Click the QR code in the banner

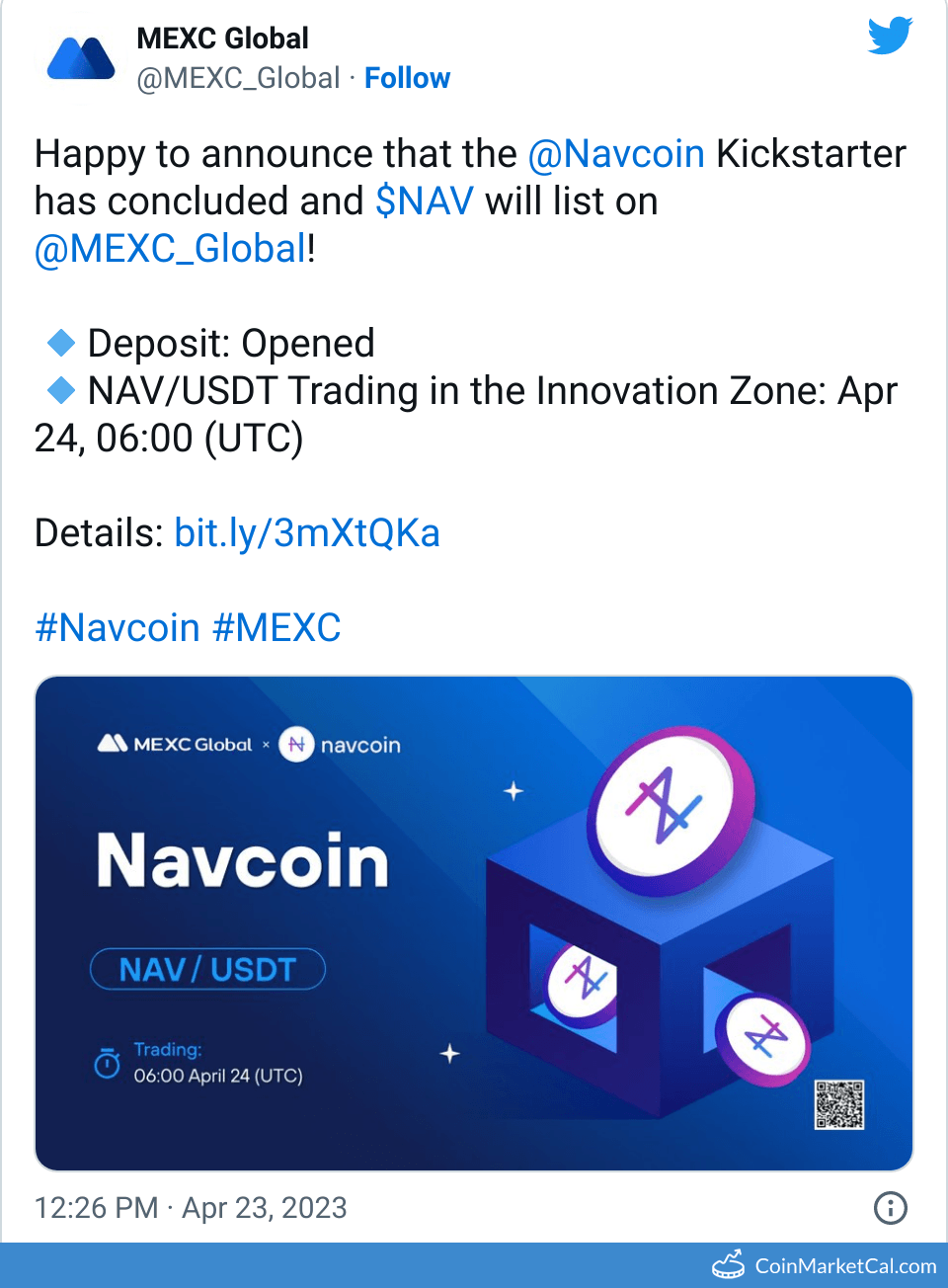839,1104
